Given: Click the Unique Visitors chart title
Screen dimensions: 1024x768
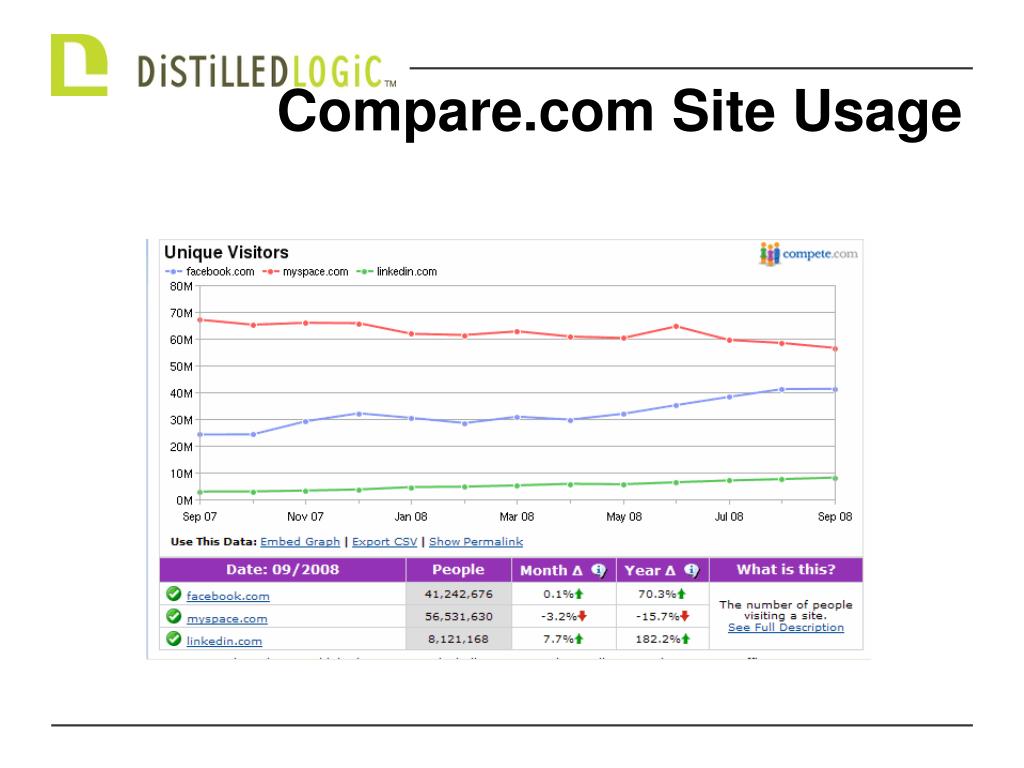Looking at the screenshot, I should pos(226,253).
